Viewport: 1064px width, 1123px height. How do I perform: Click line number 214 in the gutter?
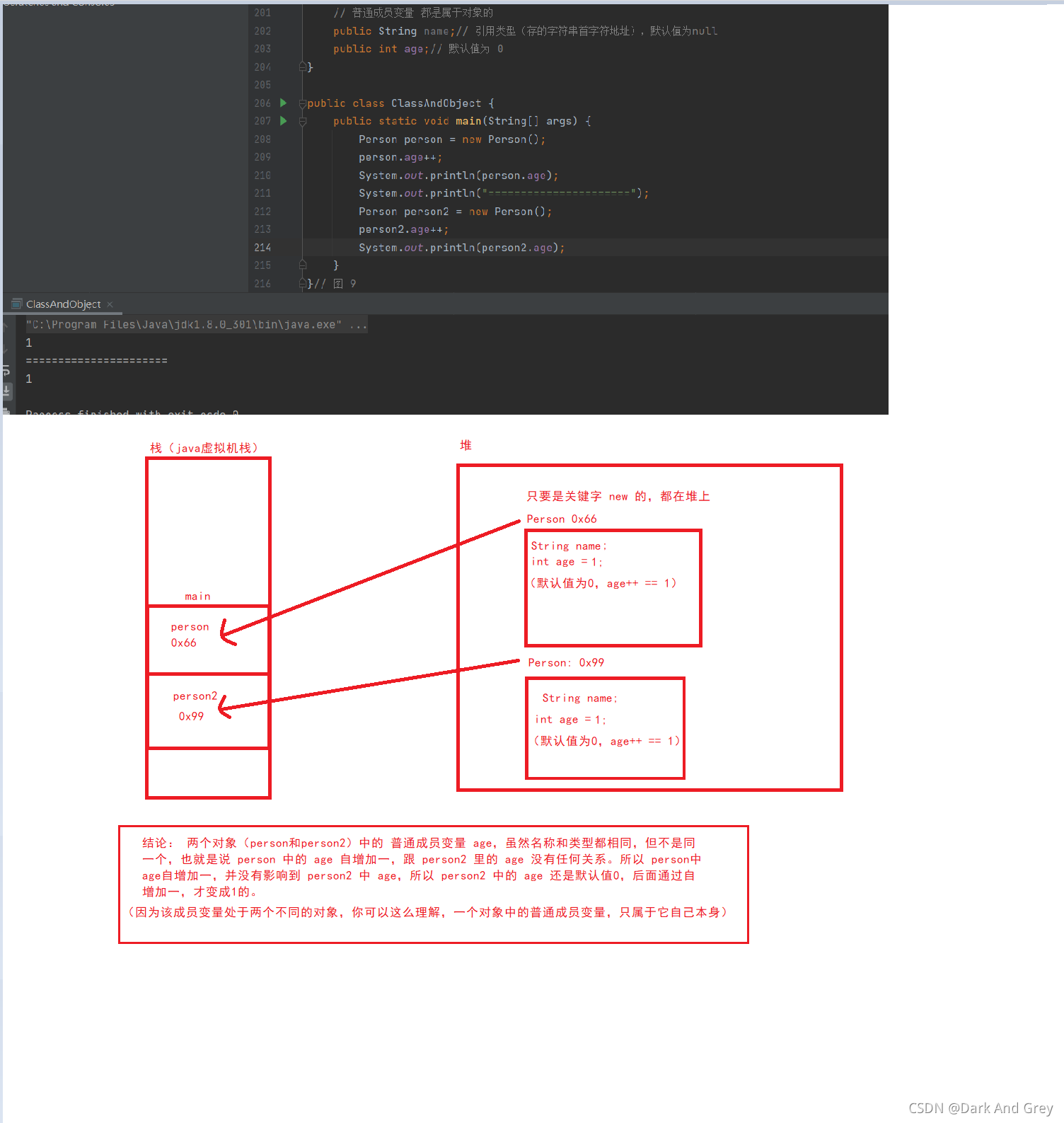262,248
